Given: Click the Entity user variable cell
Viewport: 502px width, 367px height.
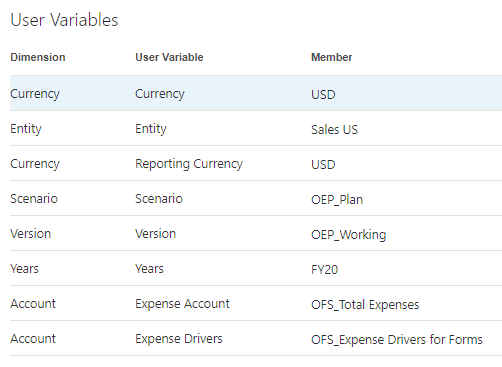Looking at the screenshot, I should (x=151, y=129).
